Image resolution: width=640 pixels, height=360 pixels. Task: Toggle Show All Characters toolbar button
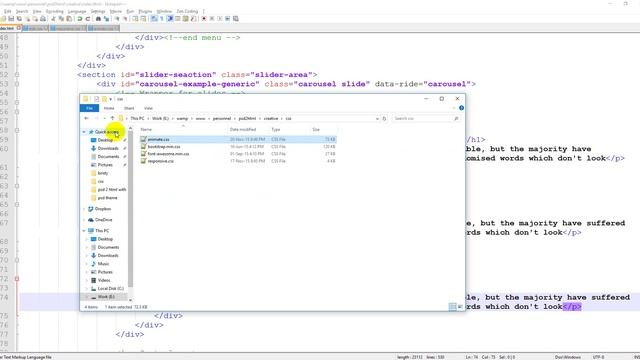[x=162, y=19]
